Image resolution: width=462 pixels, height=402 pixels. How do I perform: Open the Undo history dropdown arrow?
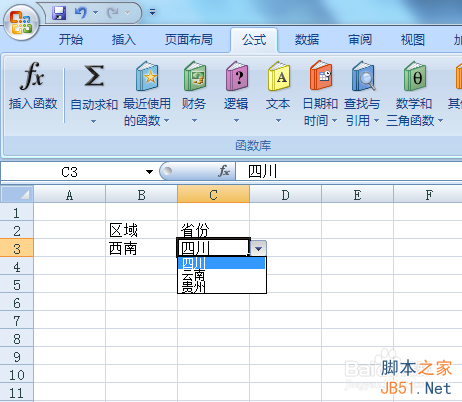click(95, 13)
